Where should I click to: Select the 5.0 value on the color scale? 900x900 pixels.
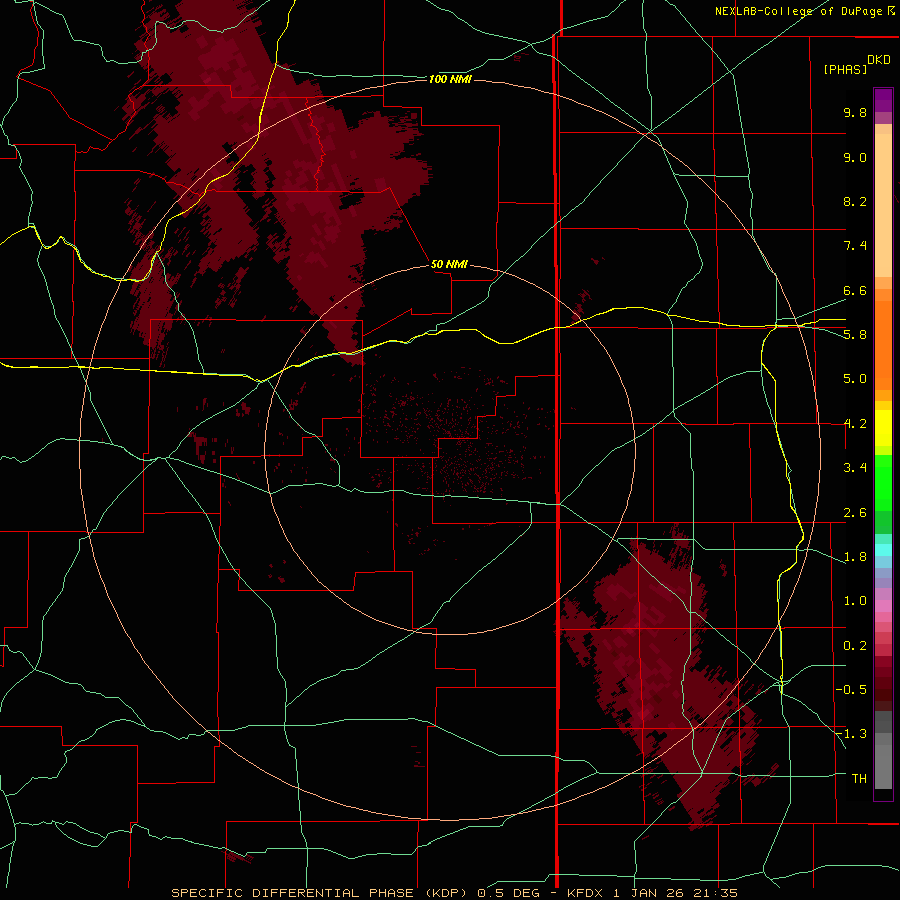(855, 379)
